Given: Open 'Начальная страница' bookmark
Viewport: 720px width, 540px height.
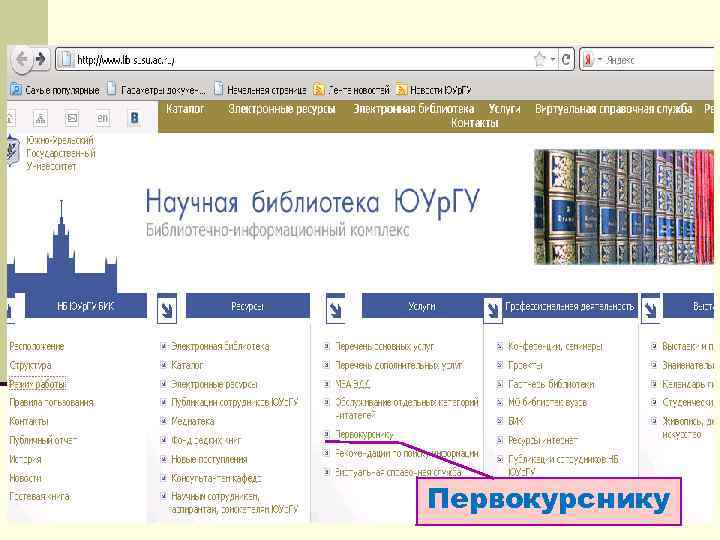Looking at the screenshot, I should [260, 90].
